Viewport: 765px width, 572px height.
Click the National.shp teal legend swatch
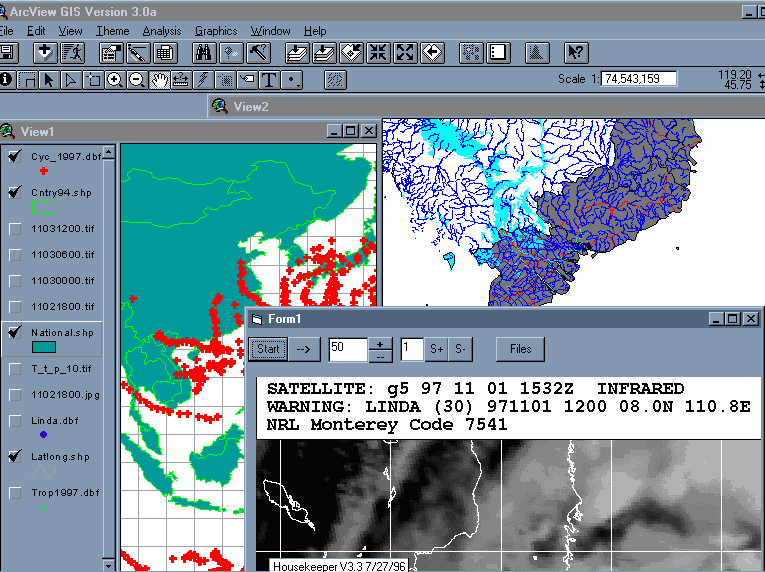pos(43,347)
